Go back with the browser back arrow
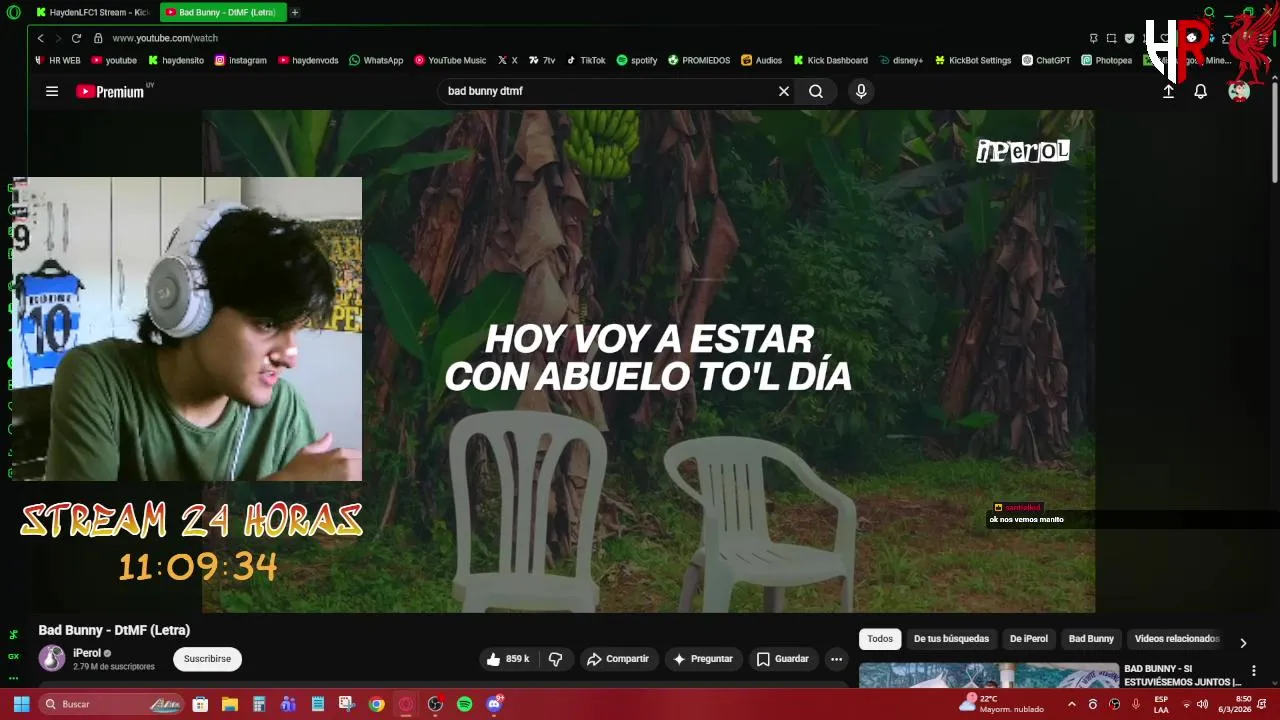 click(x=40, y=38)
